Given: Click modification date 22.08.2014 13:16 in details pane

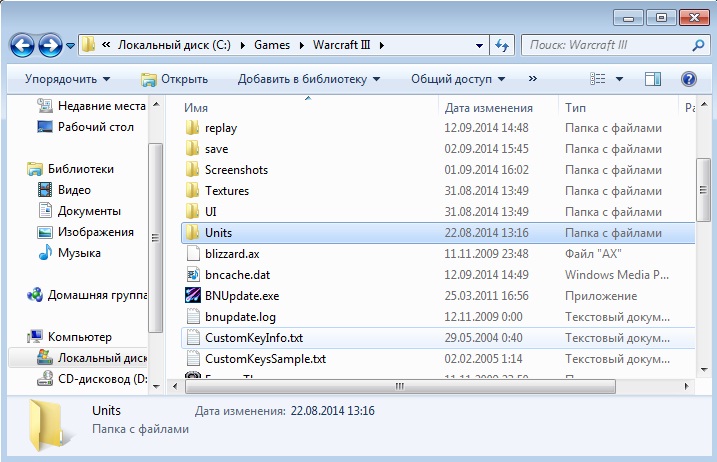Looking at the screenshot, I should [332, 411].
